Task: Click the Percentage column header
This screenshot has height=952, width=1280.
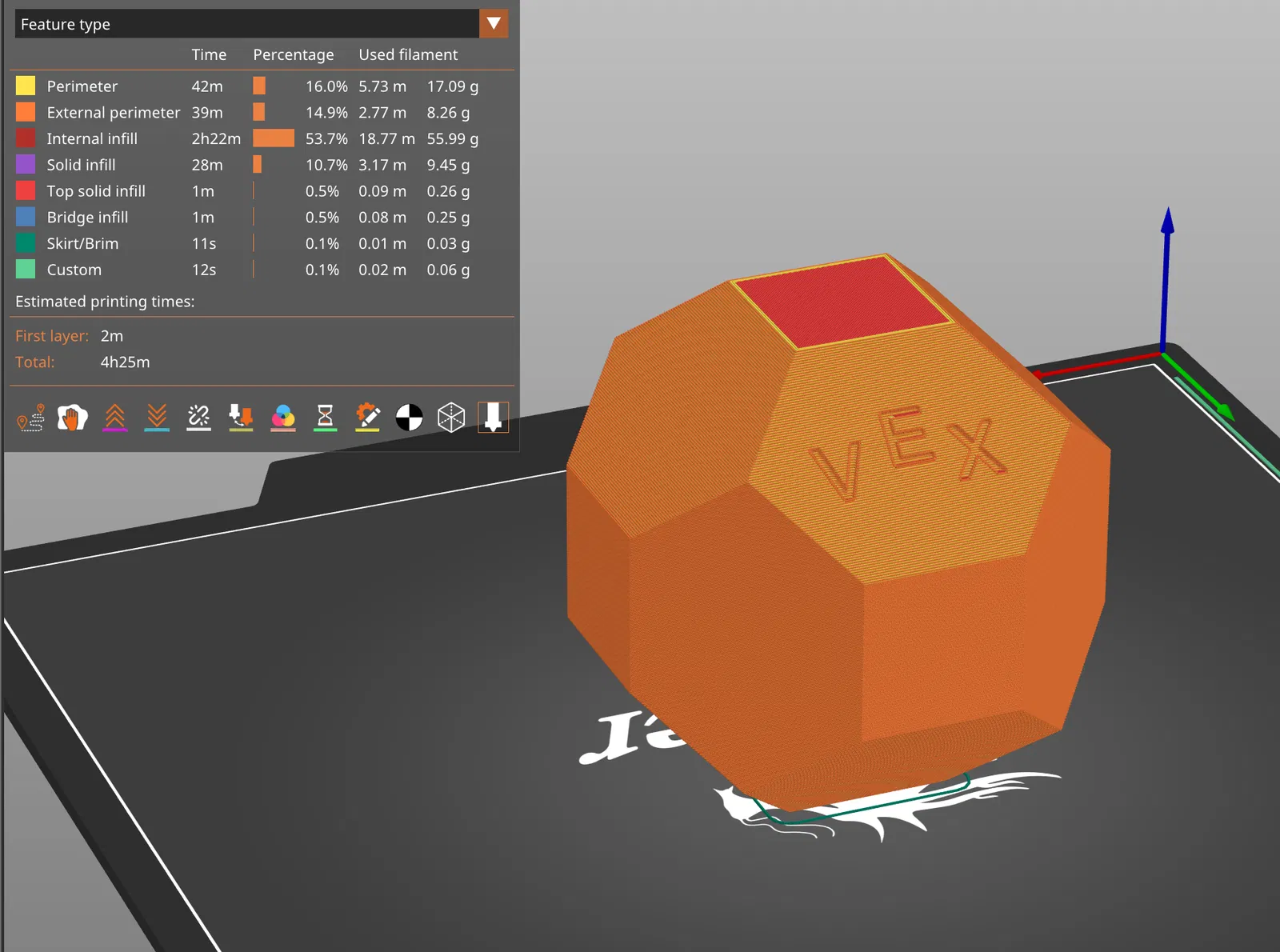Action: [x=294, y=54]
